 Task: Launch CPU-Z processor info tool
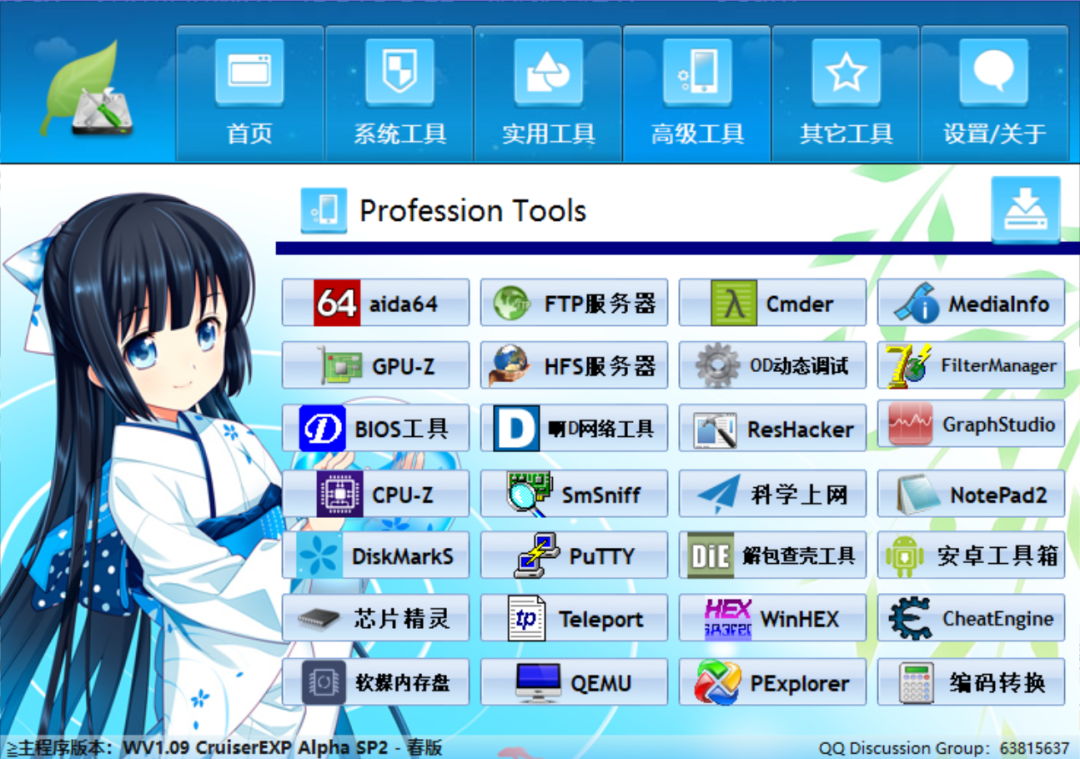pyautogui.click(x=375, y=494)
